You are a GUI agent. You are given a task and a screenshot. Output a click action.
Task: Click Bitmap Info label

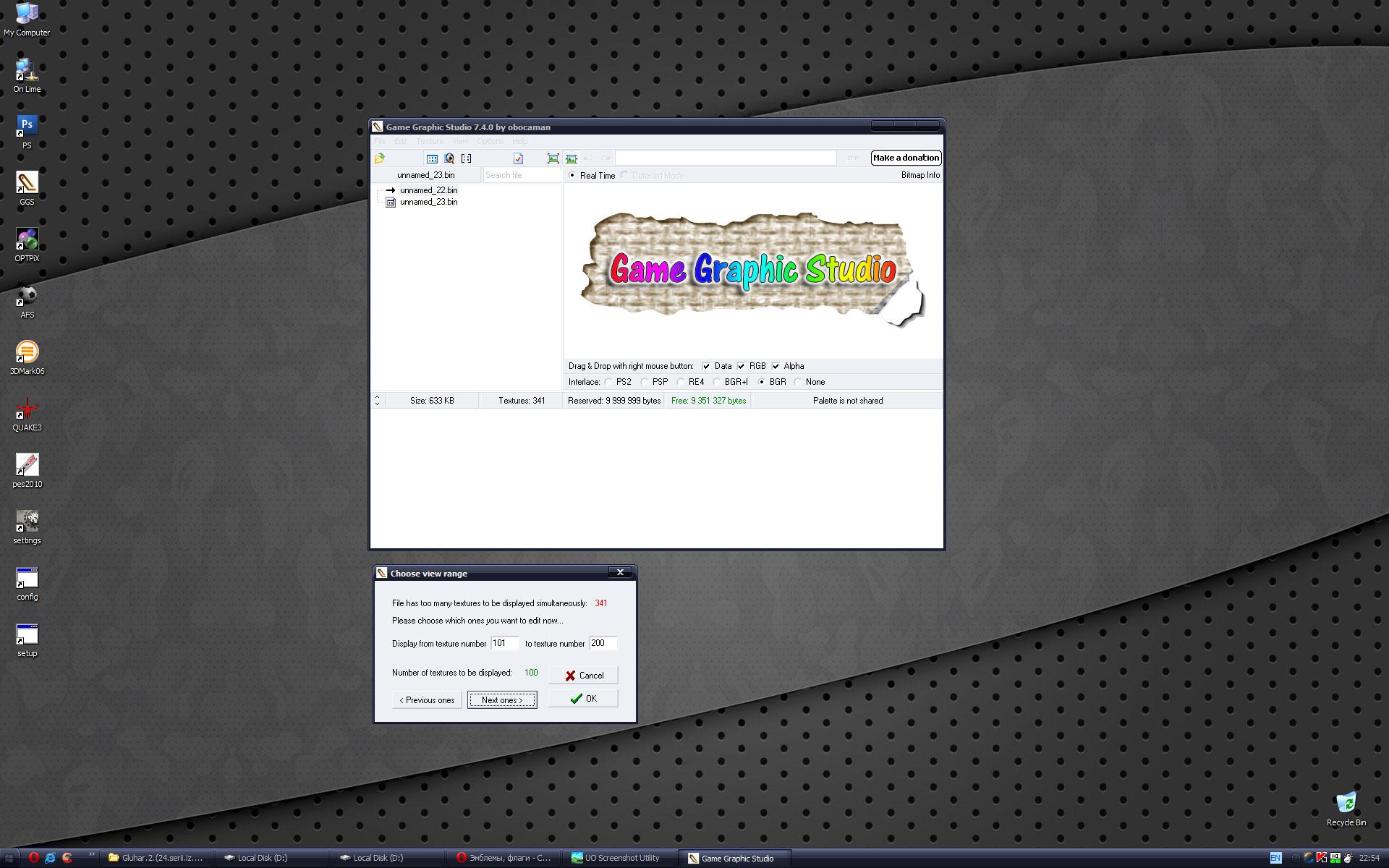coord(920,175)
